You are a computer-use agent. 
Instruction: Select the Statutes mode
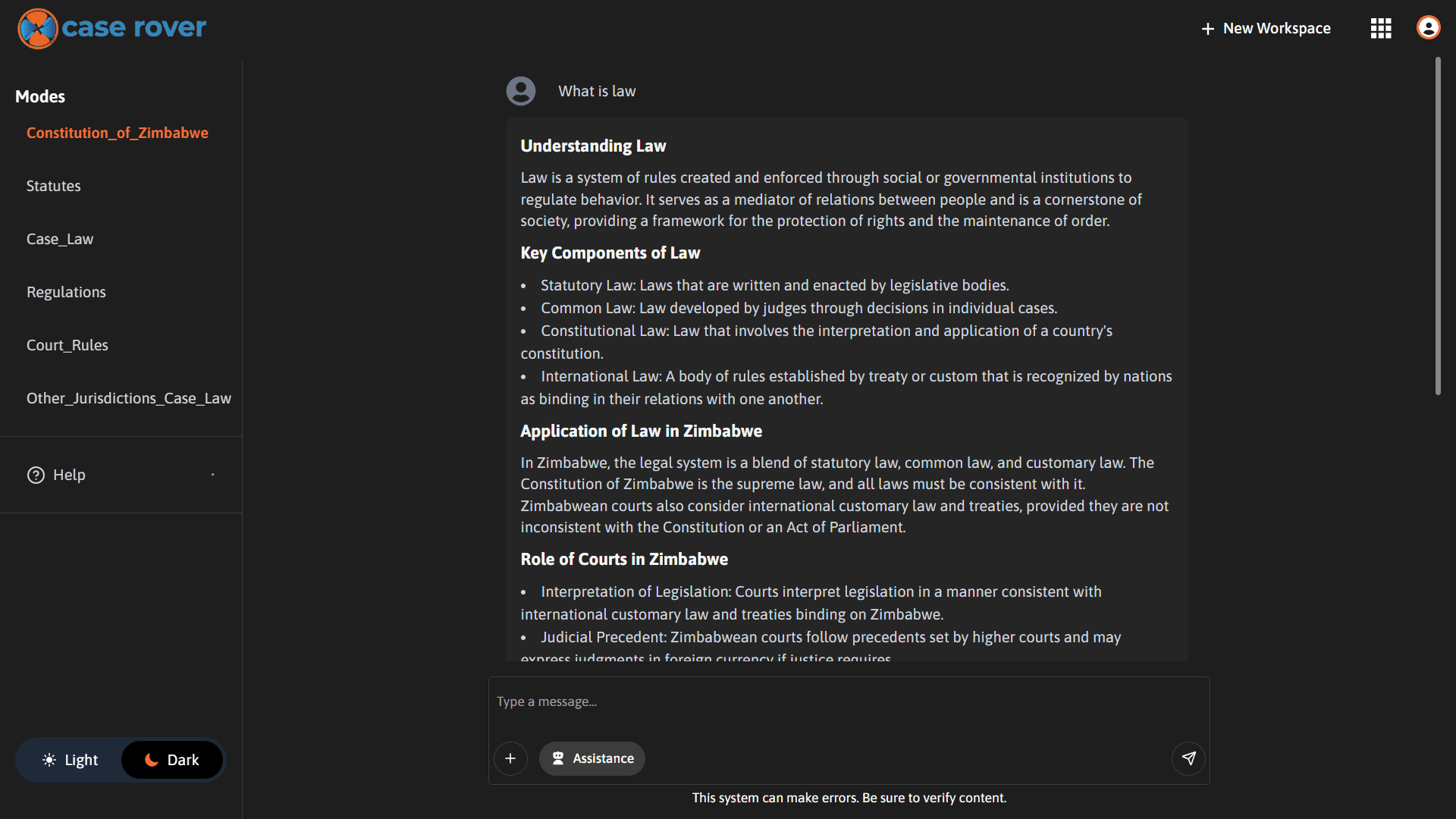point(54,186)
